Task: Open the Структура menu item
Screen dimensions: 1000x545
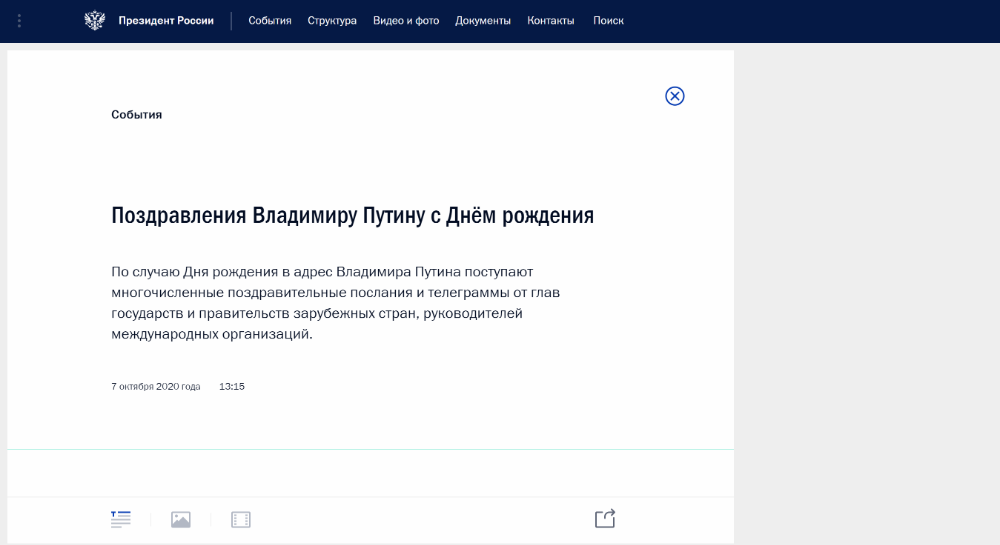Action: (332, 20)
